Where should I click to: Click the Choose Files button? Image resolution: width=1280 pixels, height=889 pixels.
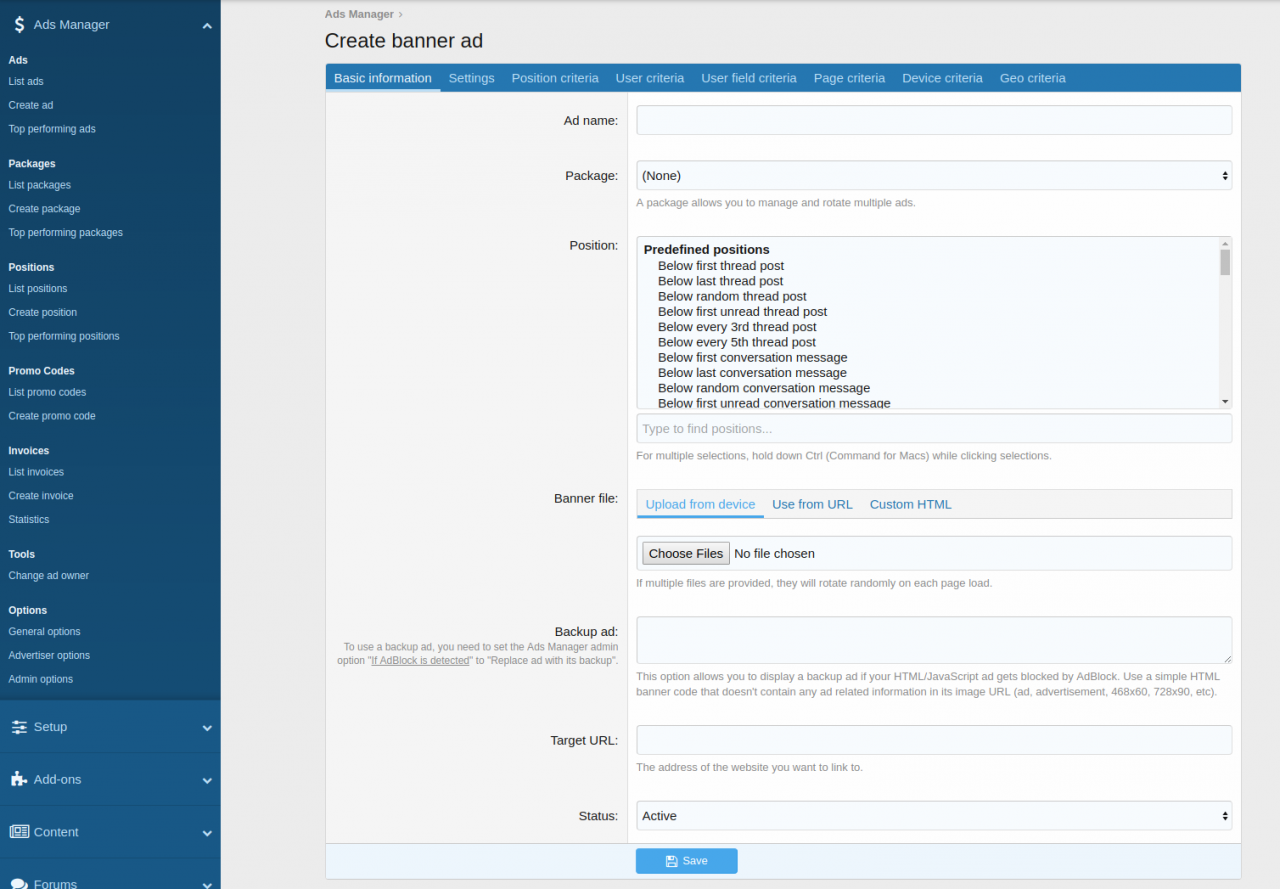685,553
